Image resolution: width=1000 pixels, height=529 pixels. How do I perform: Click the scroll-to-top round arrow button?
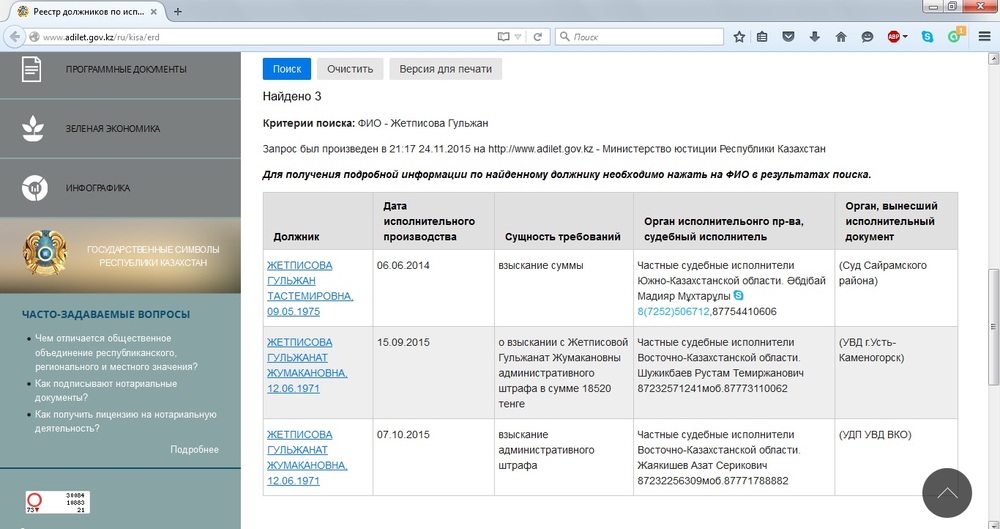tap(946, 493)
